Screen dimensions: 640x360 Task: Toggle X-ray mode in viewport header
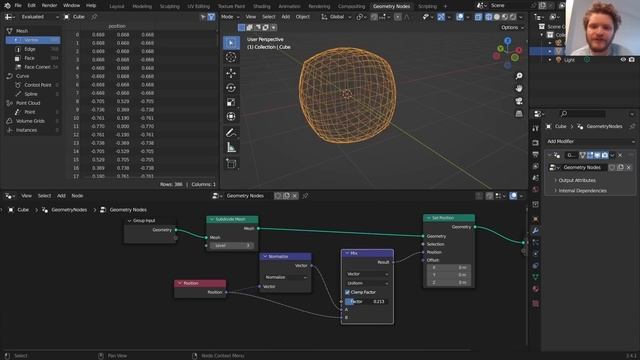(478, 17)
